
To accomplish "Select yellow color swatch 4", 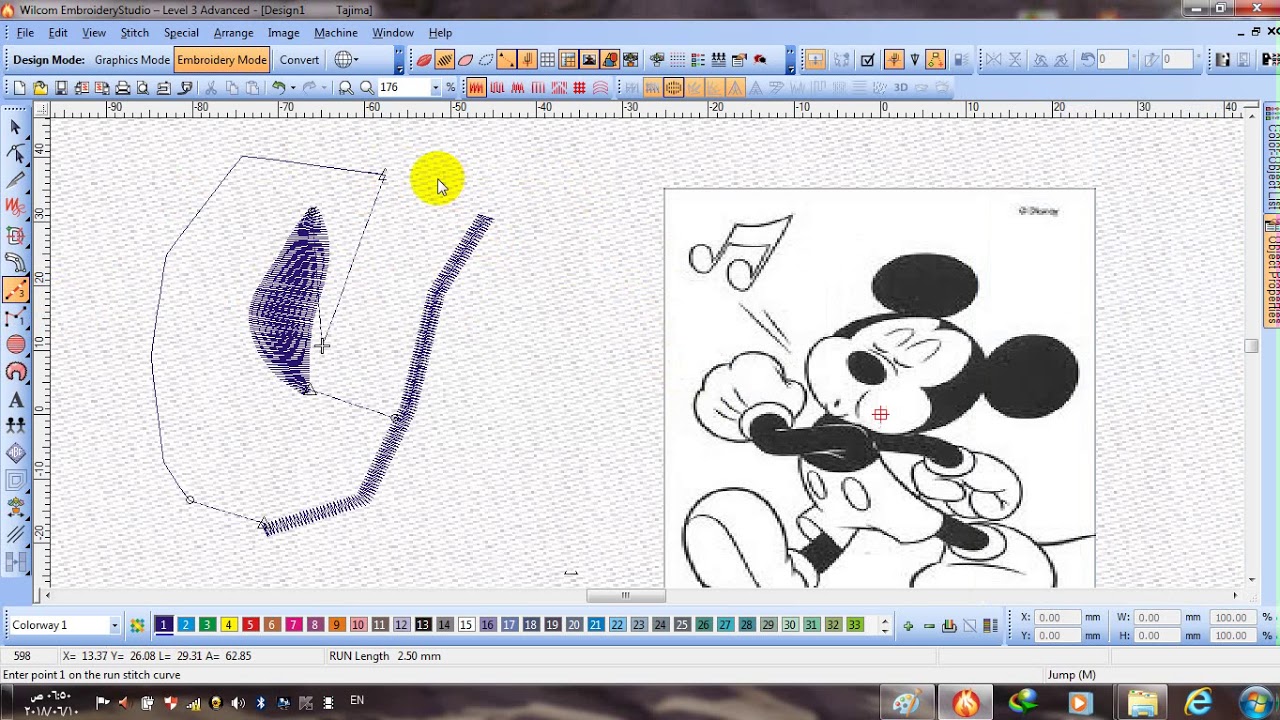I will (228, 626).
